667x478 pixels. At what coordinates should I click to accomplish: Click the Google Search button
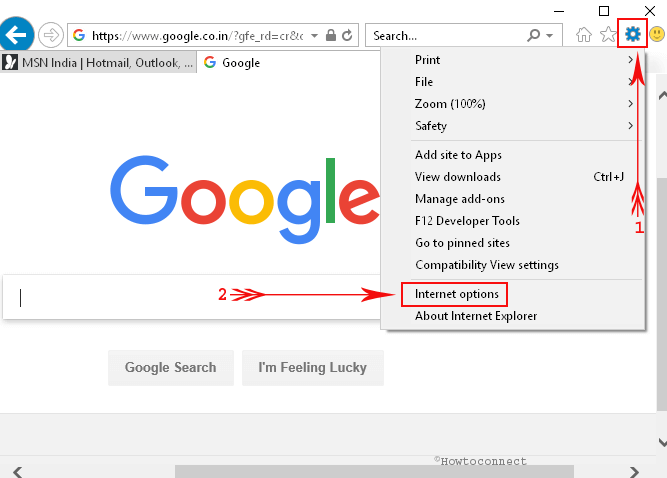(171, 368)
